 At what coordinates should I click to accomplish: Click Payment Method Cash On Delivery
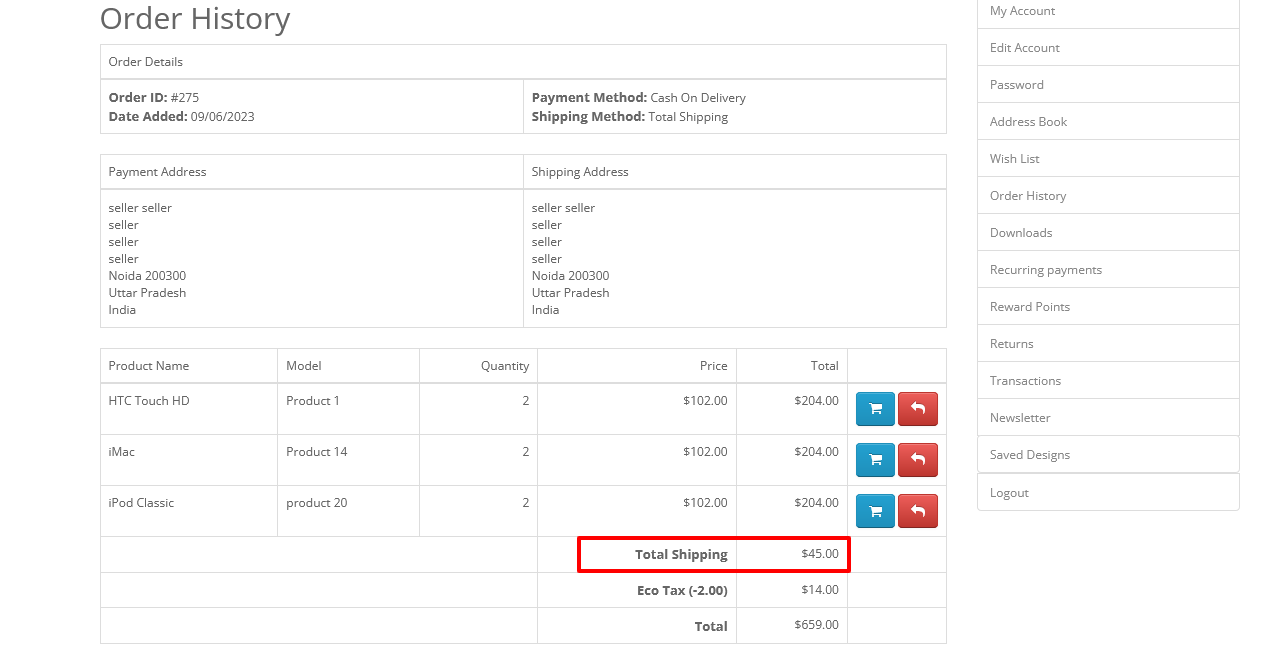click(639, 98)
